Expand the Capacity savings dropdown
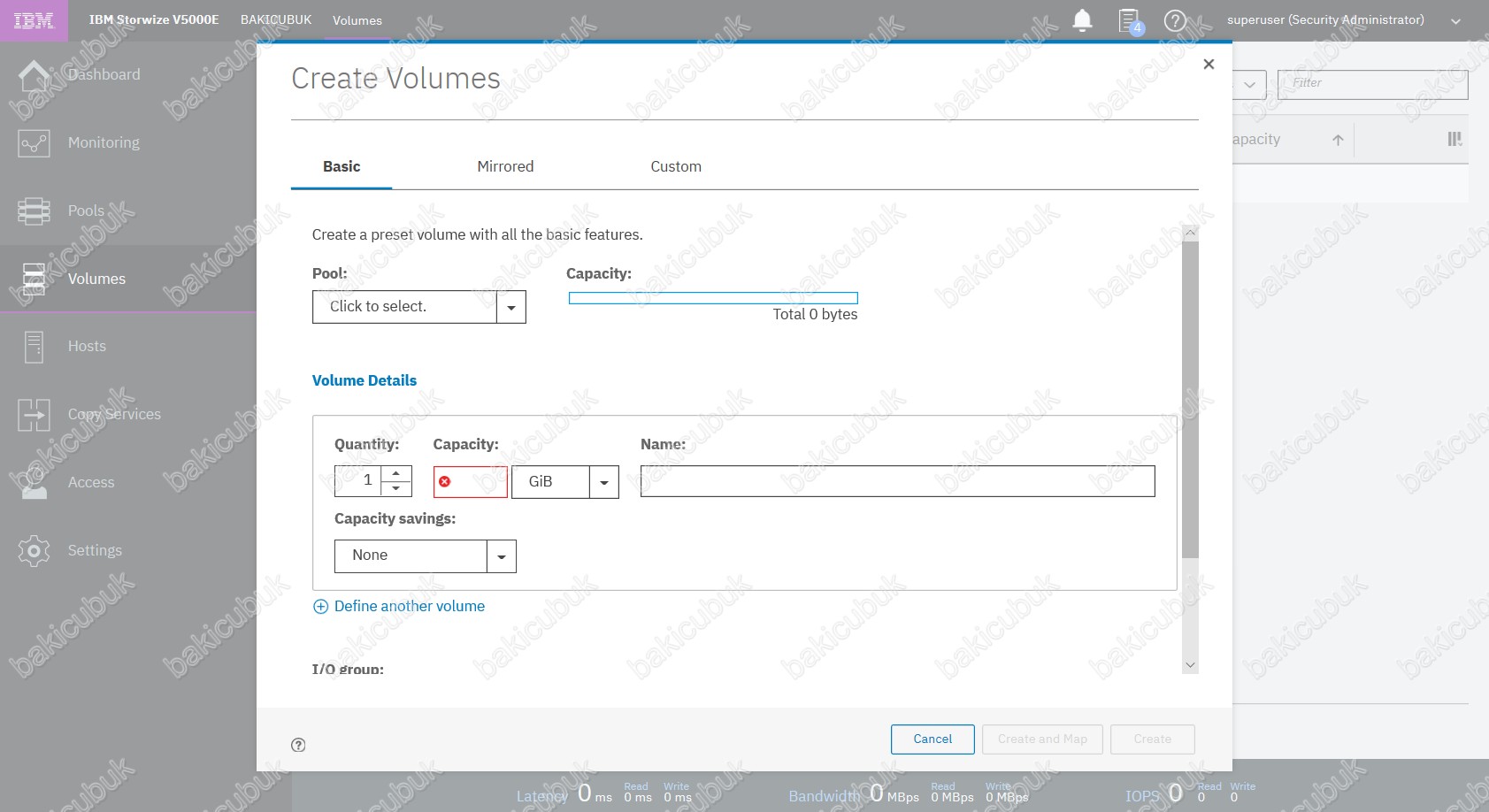Viewport: 1489px width, 812px height. coord(501,556)
